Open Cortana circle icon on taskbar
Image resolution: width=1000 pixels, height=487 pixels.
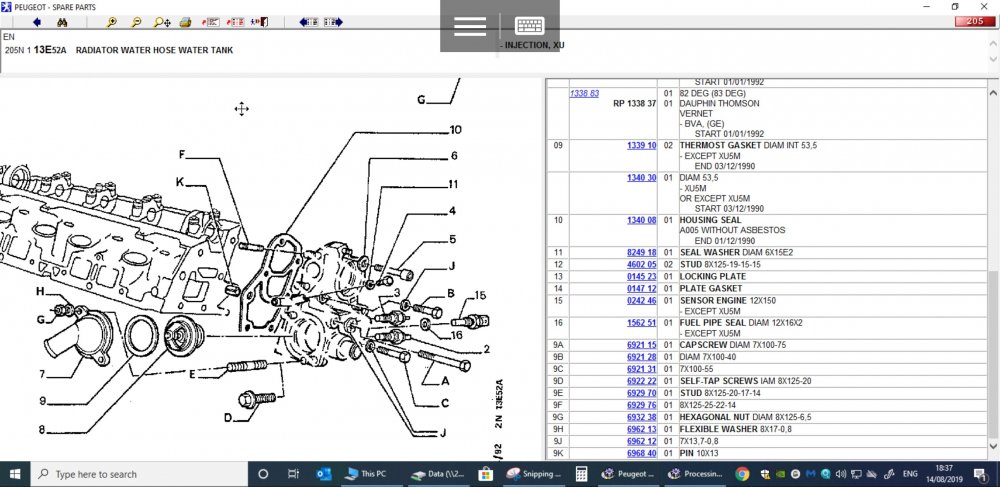coord(262,474)
